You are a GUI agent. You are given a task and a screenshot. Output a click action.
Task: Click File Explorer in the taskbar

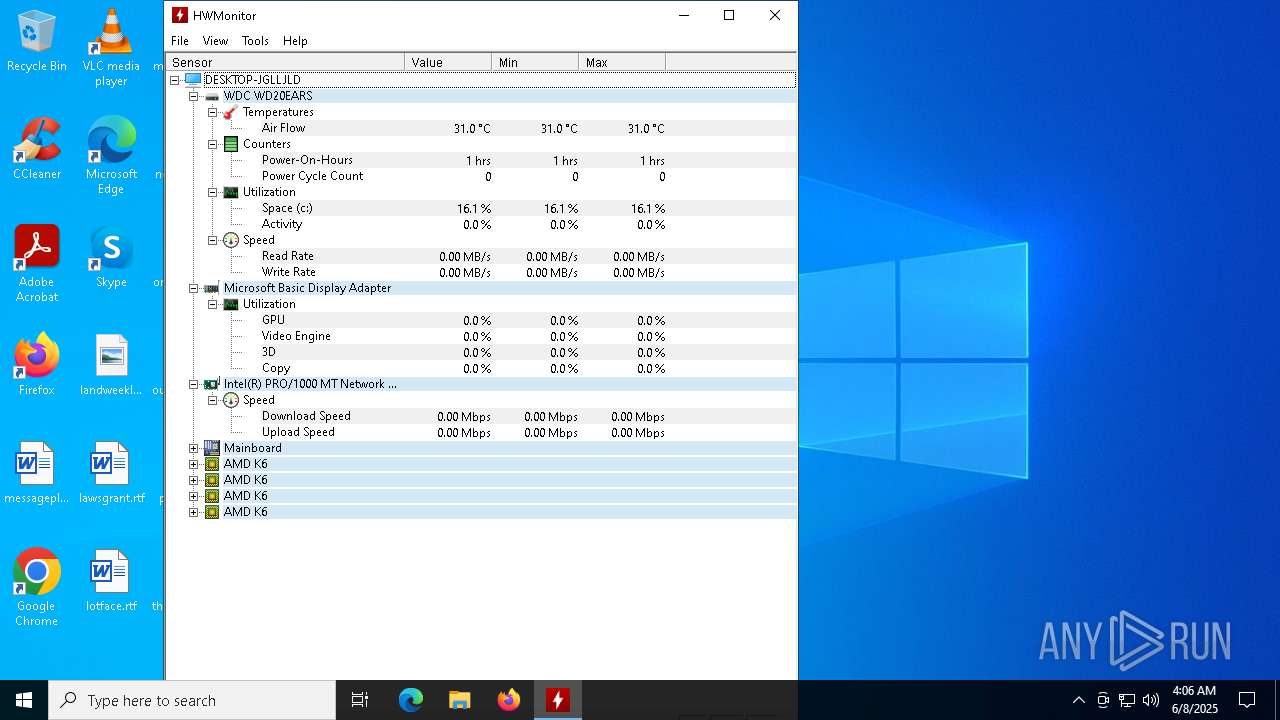460,700
